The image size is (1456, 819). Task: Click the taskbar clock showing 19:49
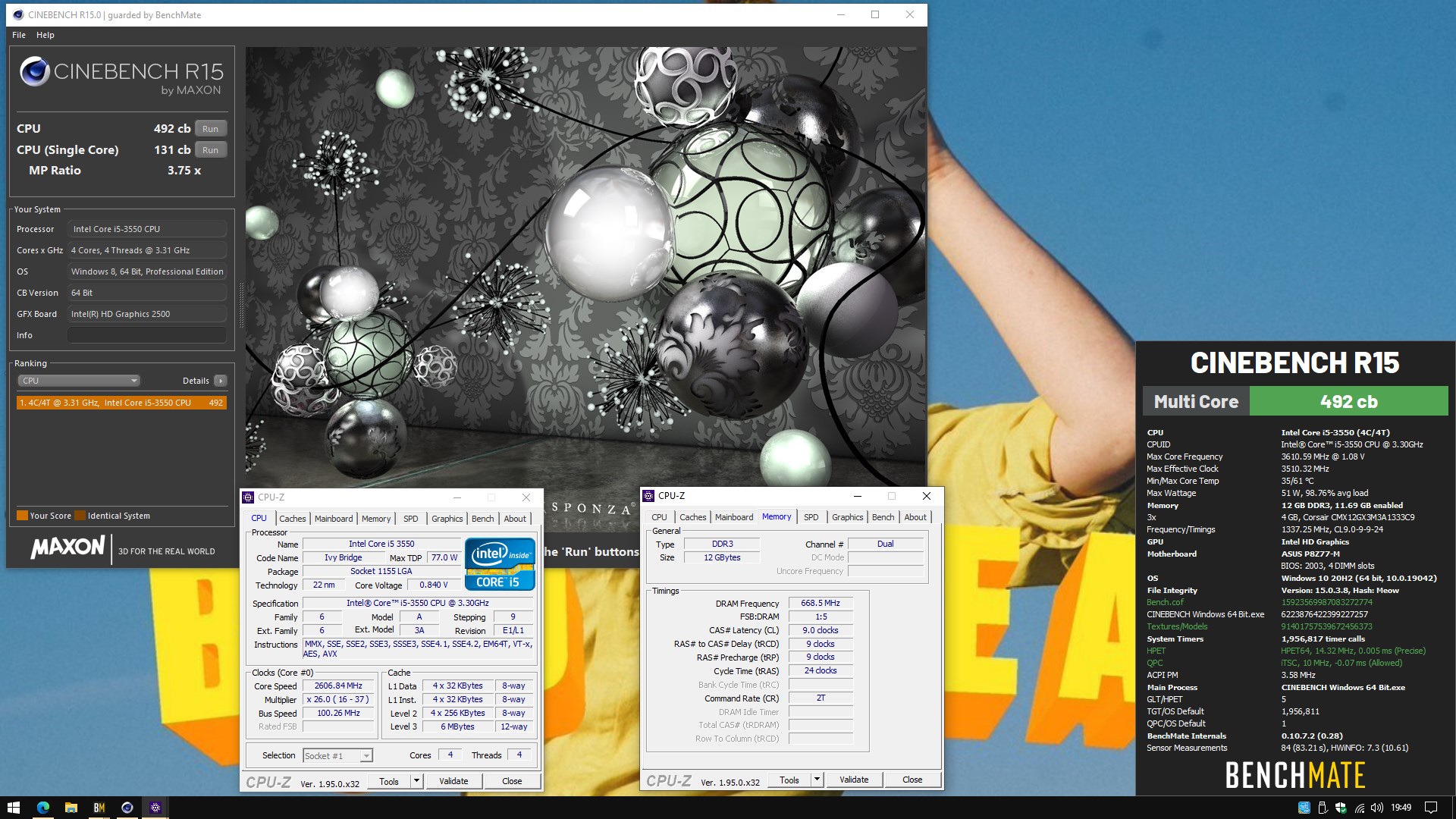point(1401,808)
